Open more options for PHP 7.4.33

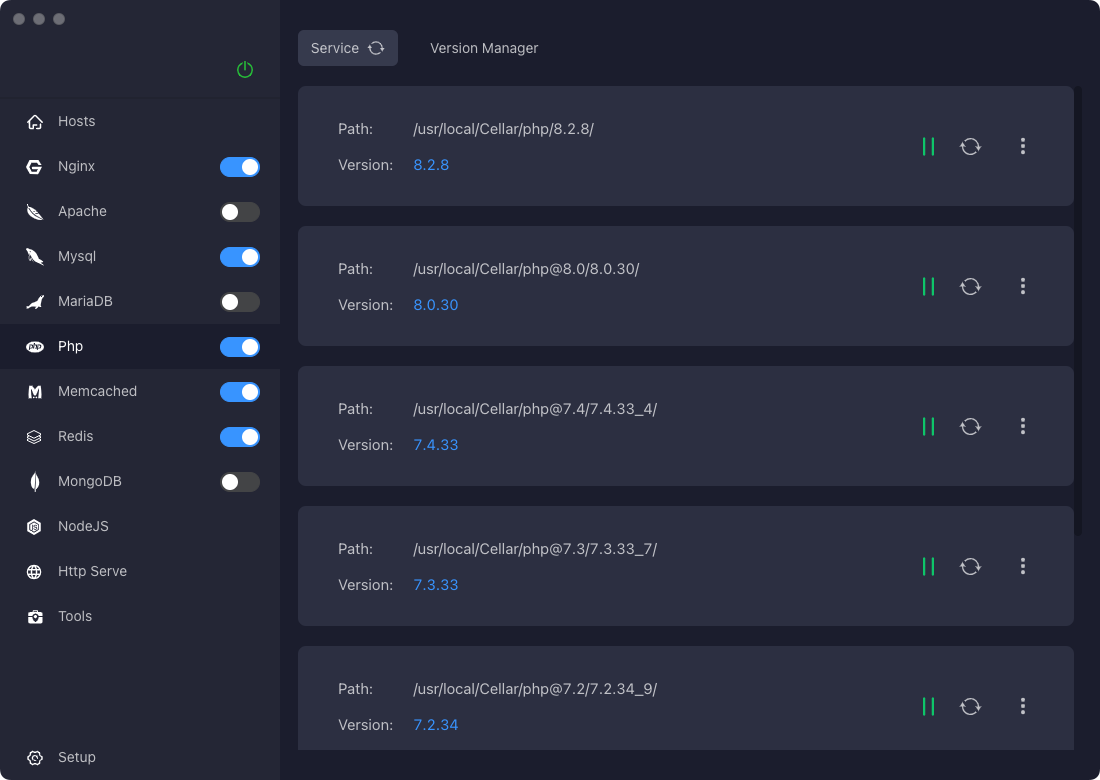click(x=1023, y=426)
